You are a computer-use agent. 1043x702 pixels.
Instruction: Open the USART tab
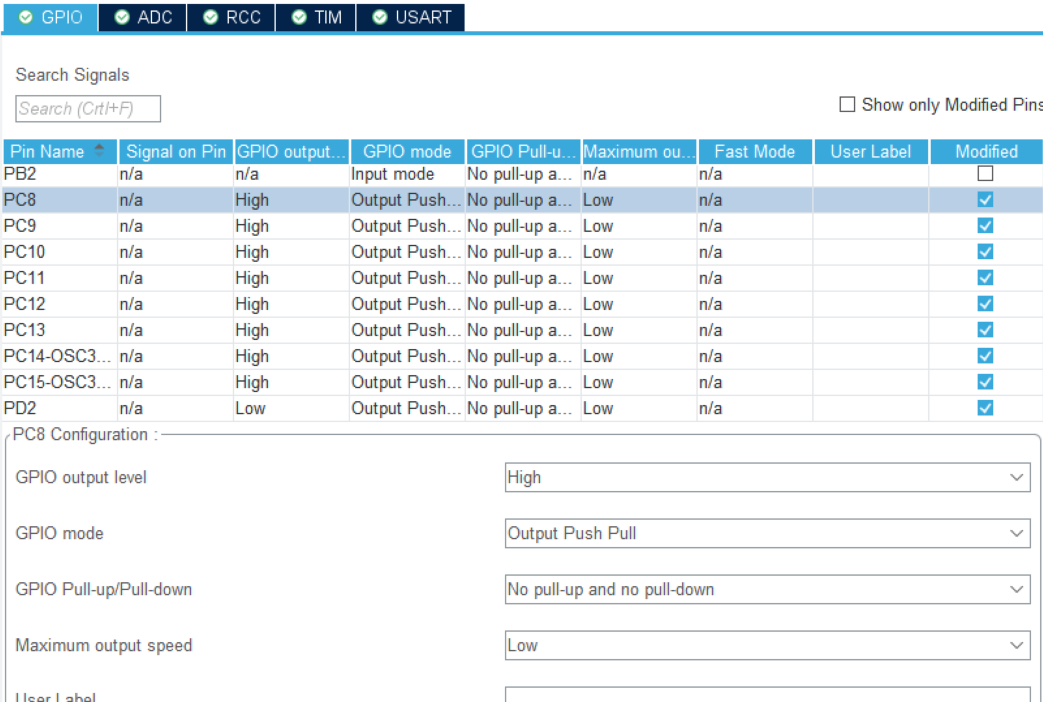pyautogui.click(x=410, y=17)
